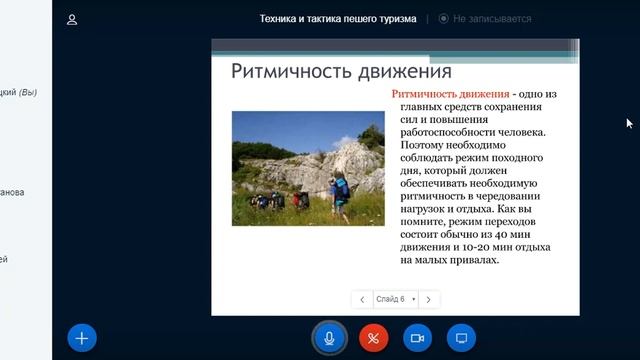Open the blue plus add menu
This screenshot has width=640, height=360.
[x=82, y=338]
